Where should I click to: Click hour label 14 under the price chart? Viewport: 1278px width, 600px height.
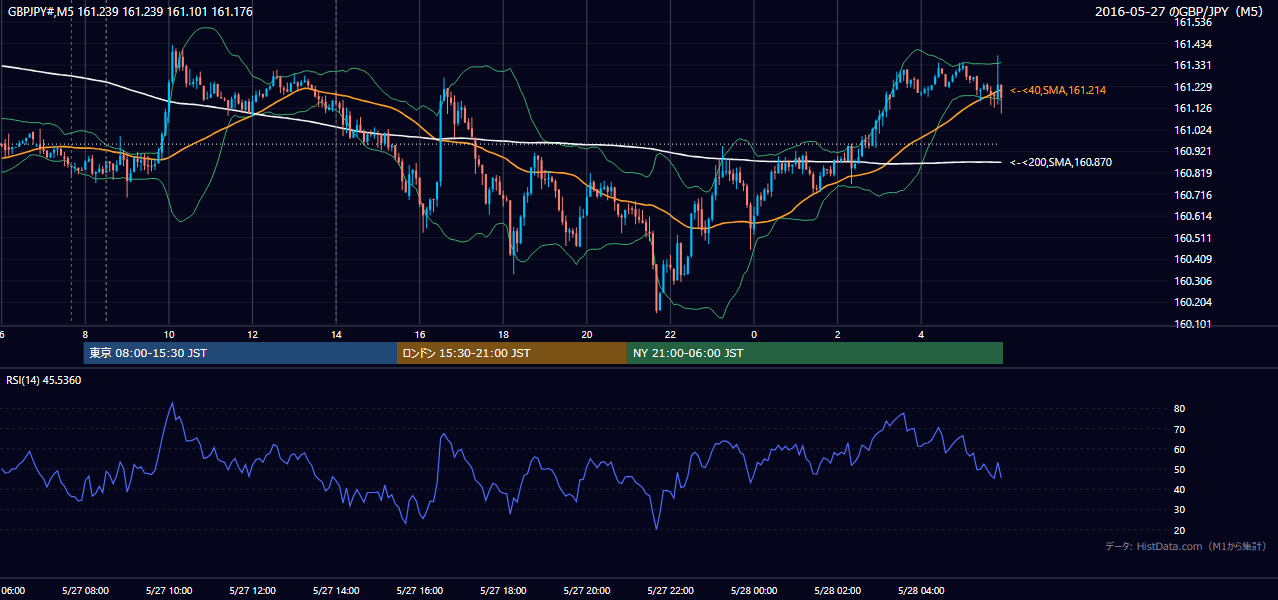click(336, 335)
